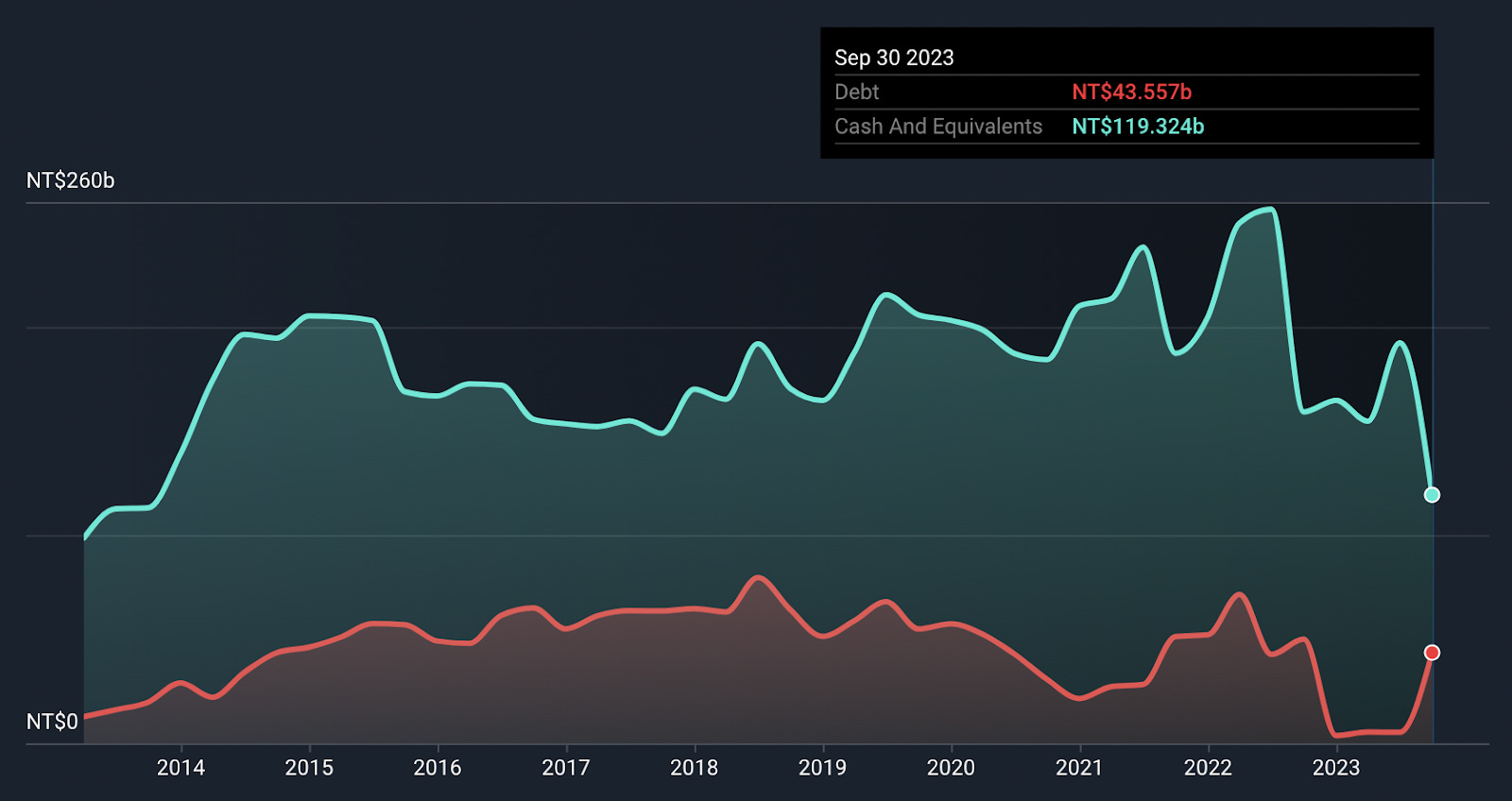Select the 2022 x-axis label
The width and height of the screenshot is (1512, 801).
(x=1208, y=768)
